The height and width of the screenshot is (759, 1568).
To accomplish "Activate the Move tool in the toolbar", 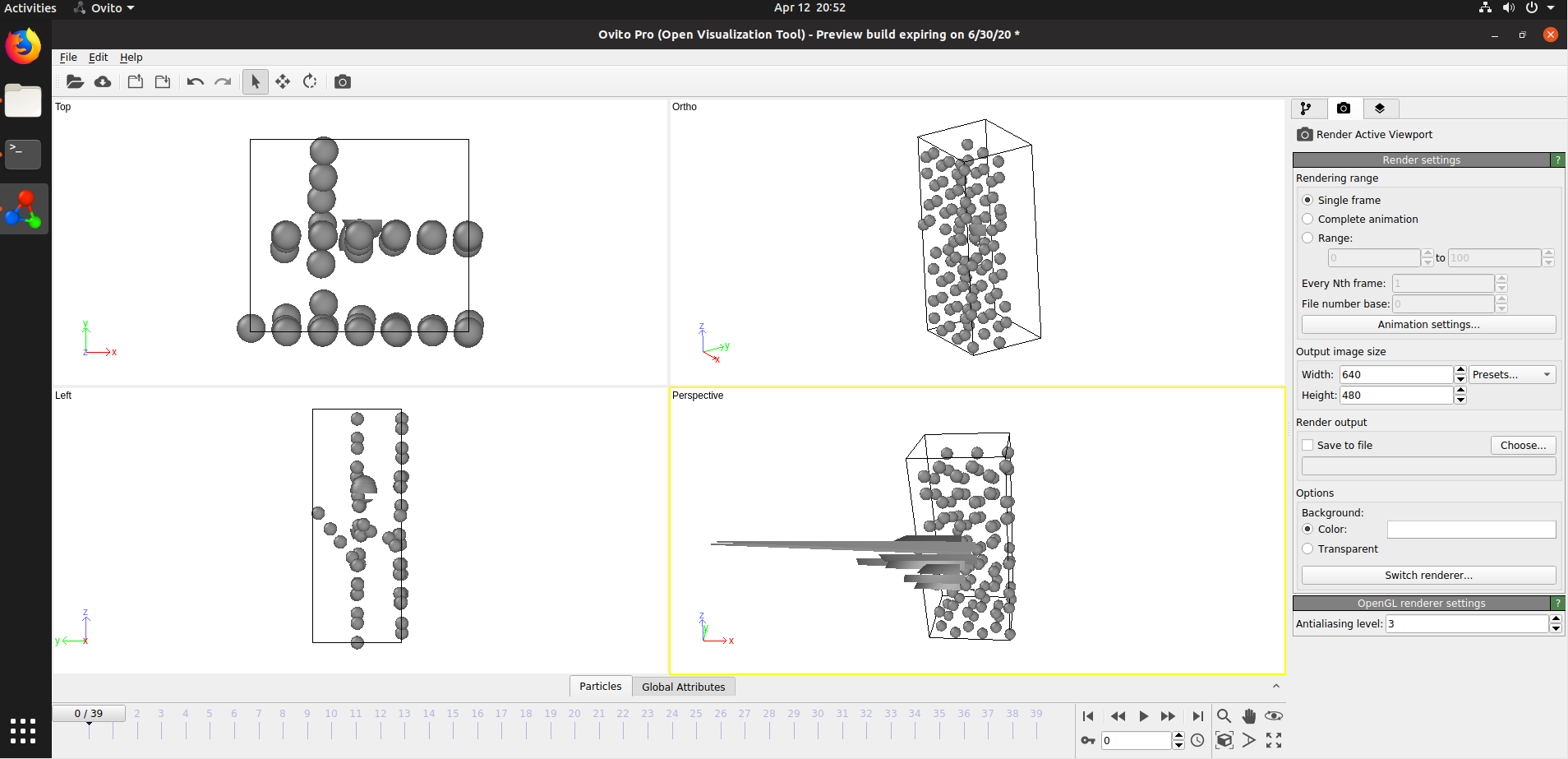I will coord(283,81).
